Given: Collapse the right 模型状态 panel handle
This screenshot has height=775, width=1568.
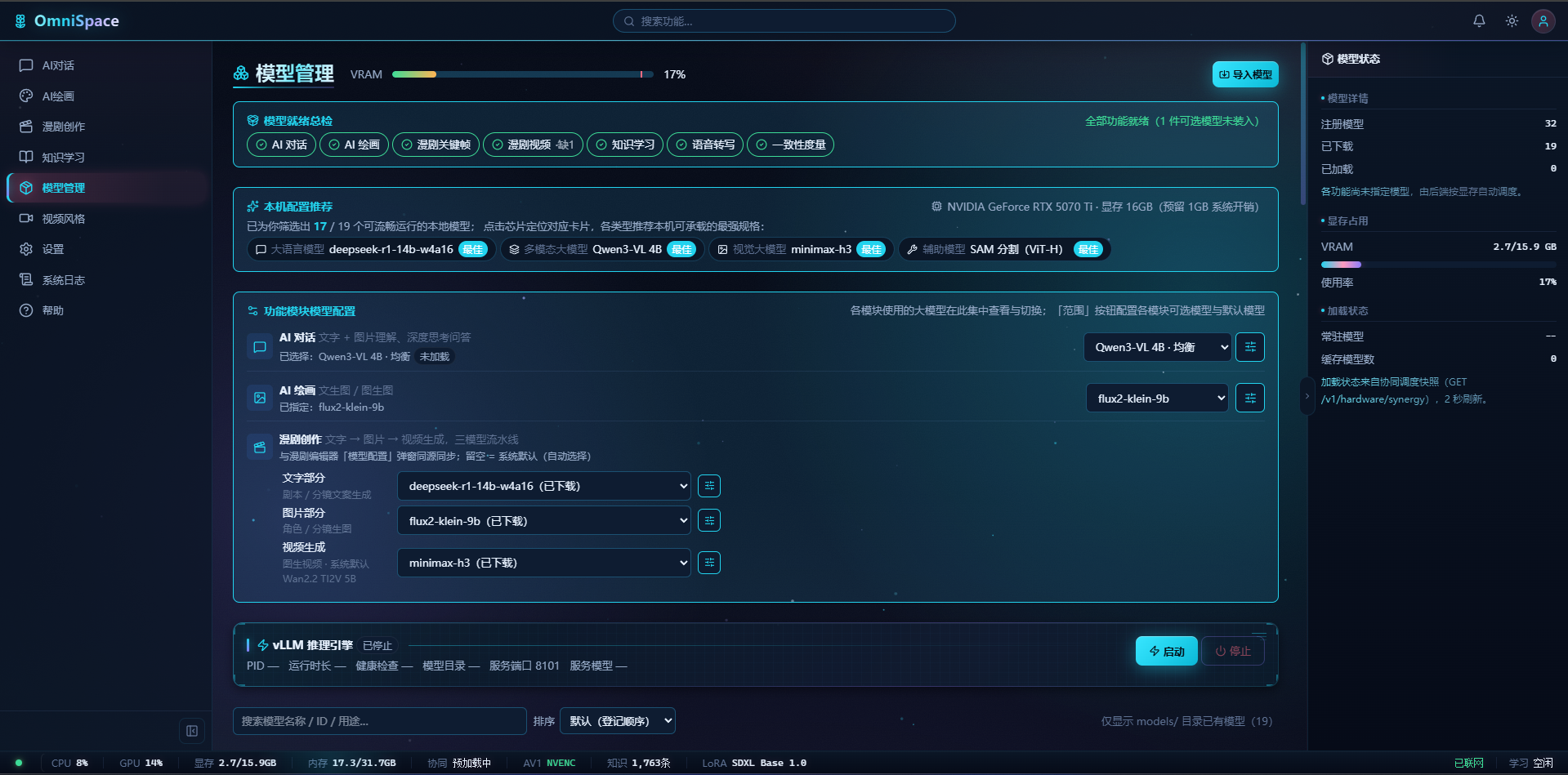Looking at the screenshot, I should tap(1307, 396).
